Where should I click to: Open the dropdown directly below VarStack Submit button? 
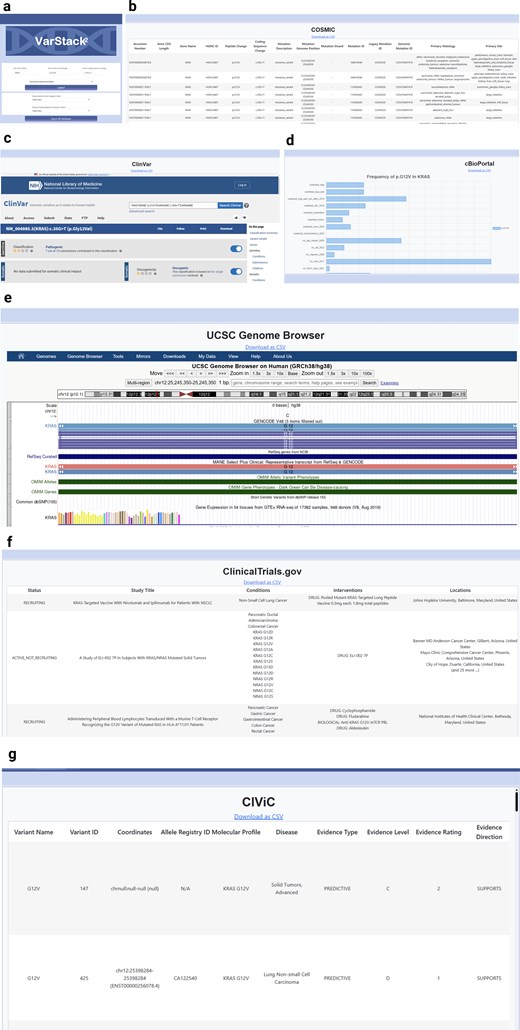pyautogui.click(x=61, y=99)
